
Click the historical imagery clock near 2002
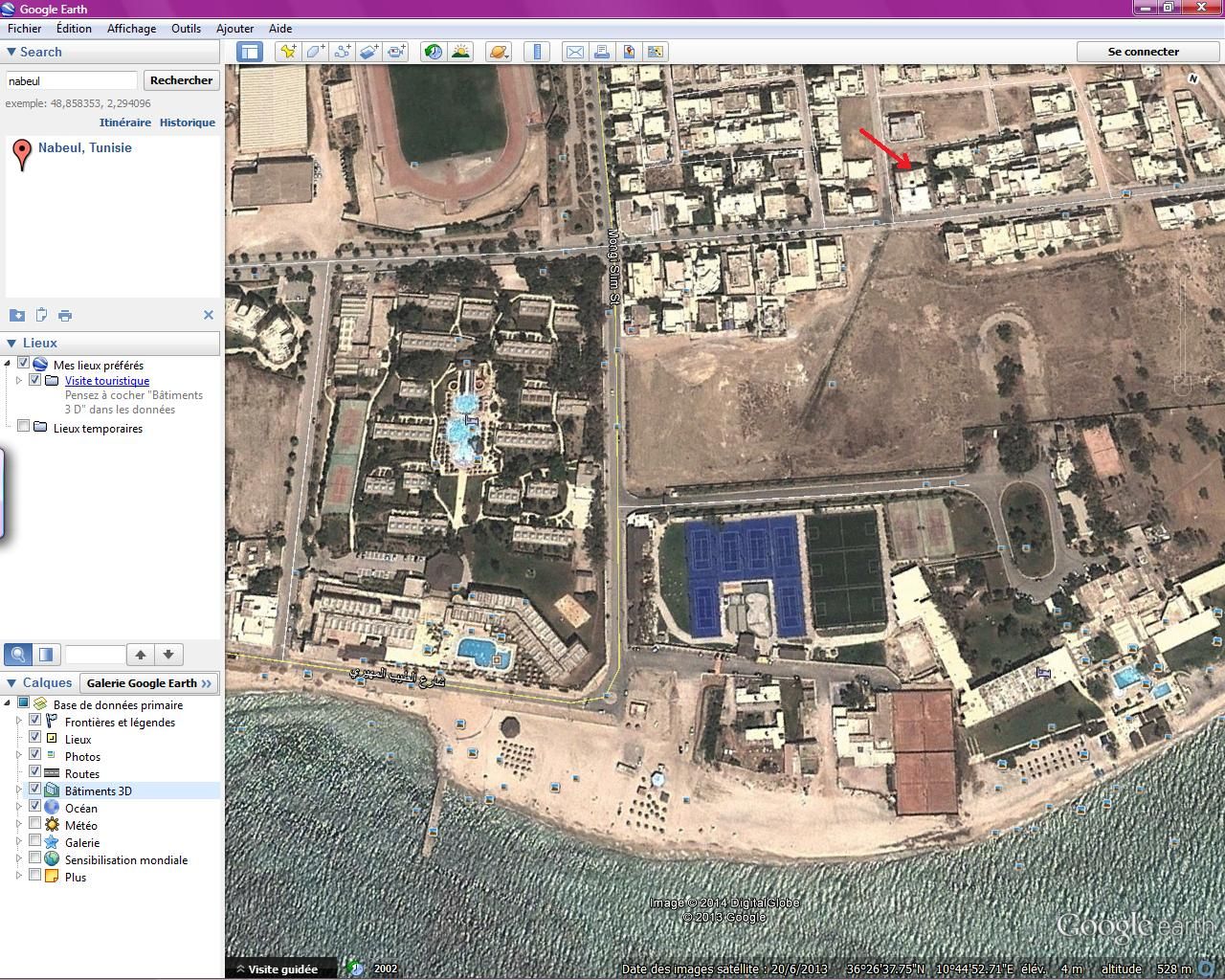[x=355, y=969]
